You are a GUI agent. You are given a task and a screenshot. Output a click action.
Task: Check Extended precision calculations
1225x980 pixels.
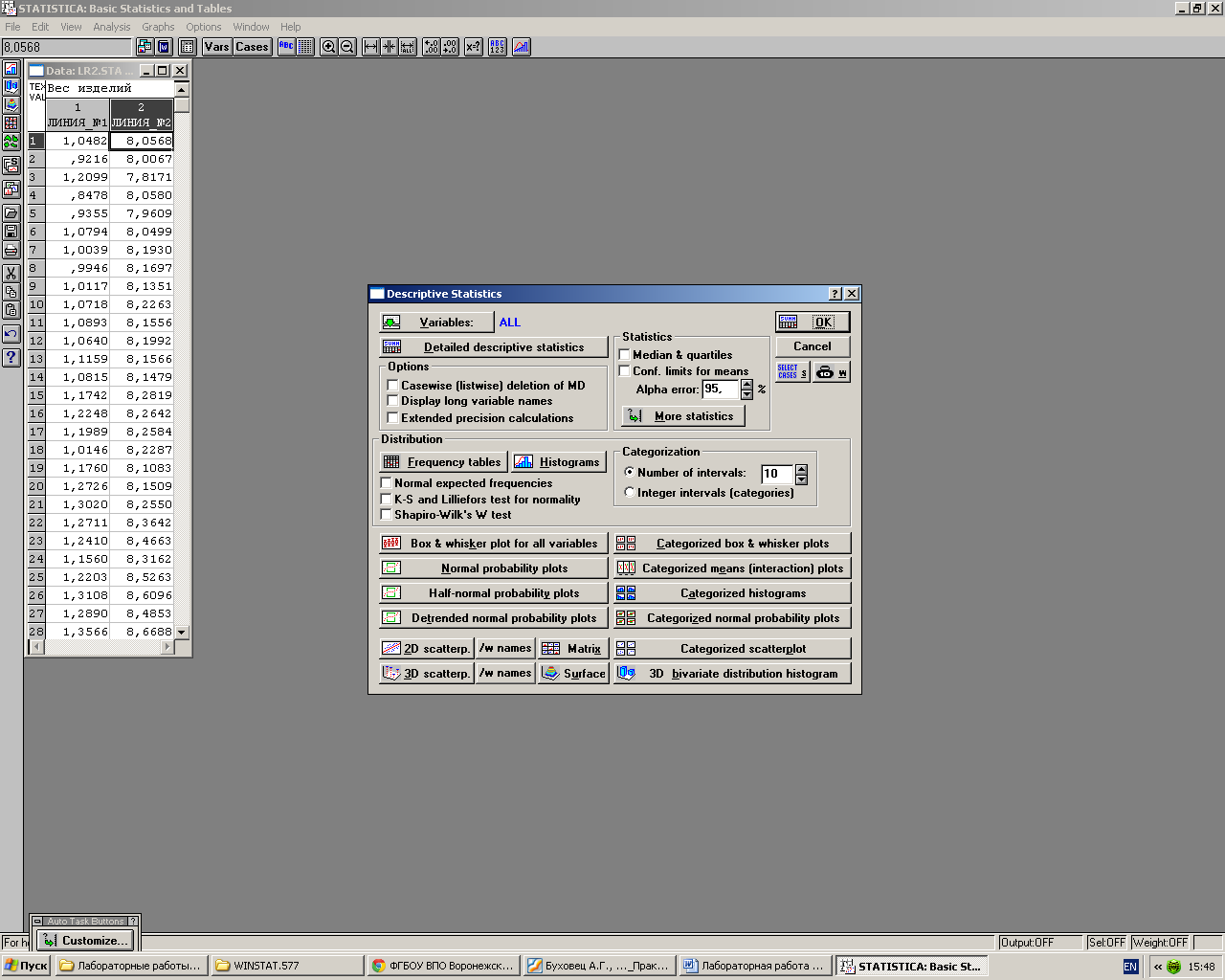tap(392, 418)
